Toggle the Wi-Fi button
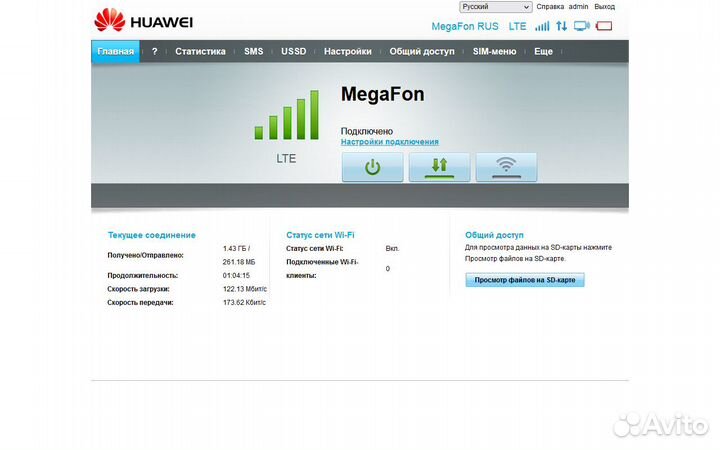Image resolution: width=720 pixels, height=450 pixels. [x=506, y=167]
